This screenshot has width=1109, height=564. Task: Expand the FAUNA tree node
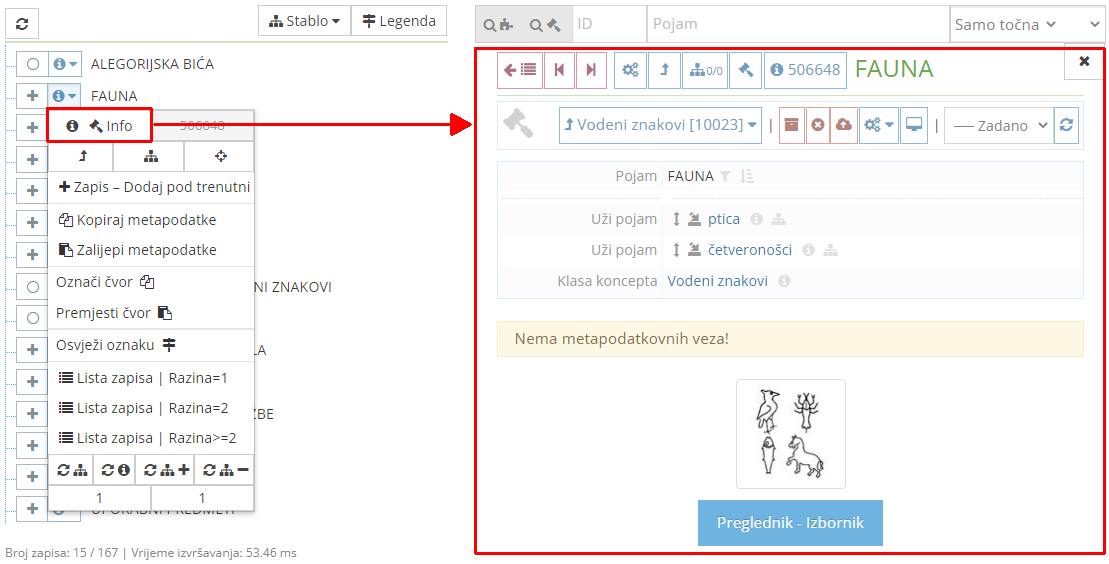32,96
